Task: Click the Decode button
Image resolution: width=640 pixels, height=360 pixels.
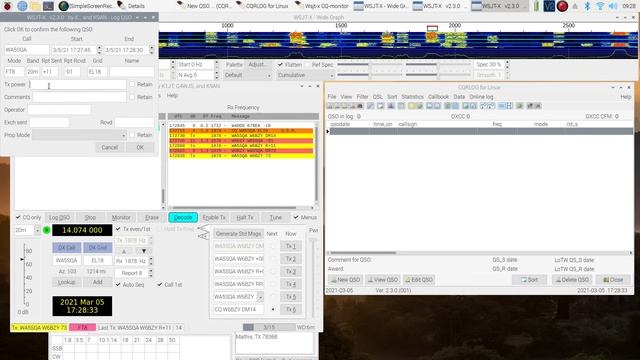Action: click(x=183, y=218)
